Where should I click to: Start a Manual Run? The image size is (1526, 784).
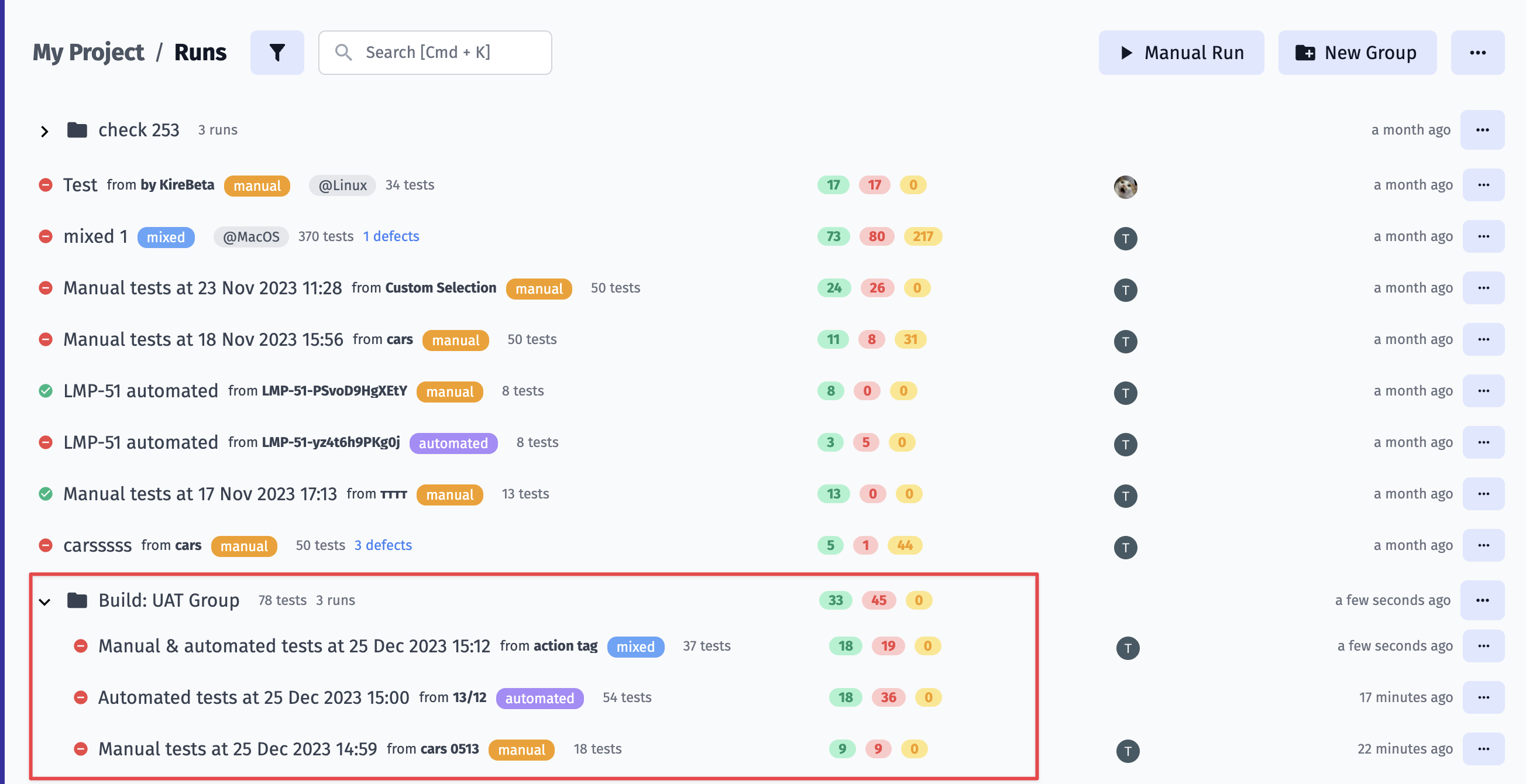(x=1181, y=53)
